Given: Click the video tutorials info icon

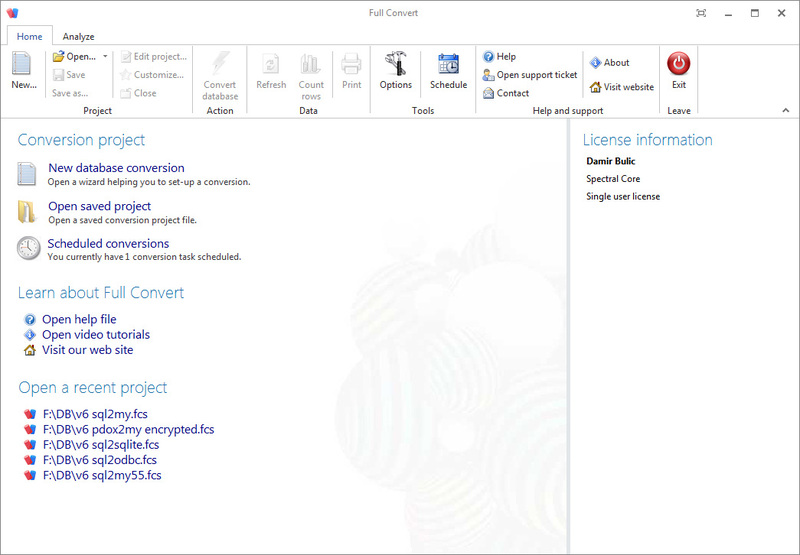Looking at the screenshot, I should click(x=30, y=335).
